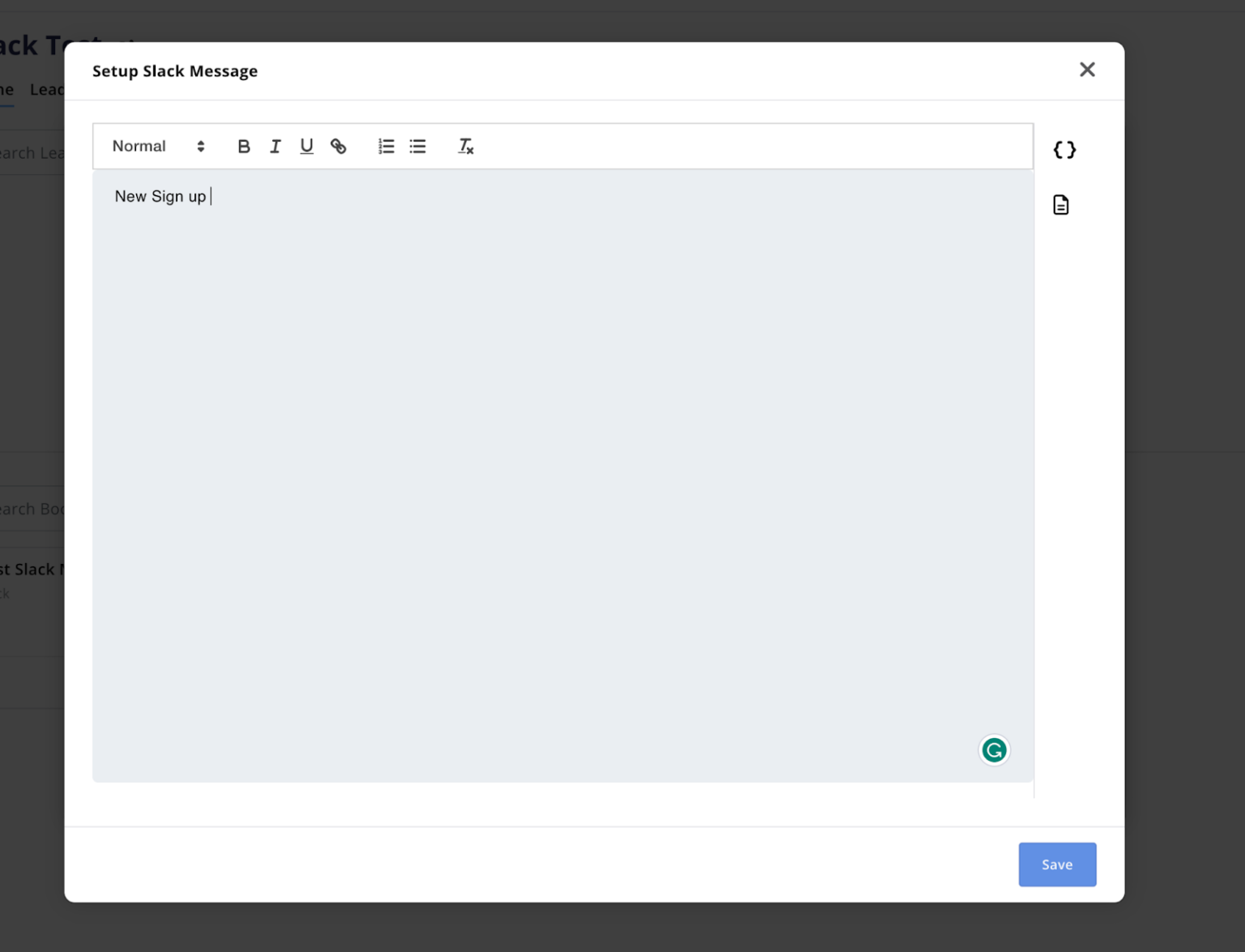Click the green Grammarly icon

(x=995, y=750)
